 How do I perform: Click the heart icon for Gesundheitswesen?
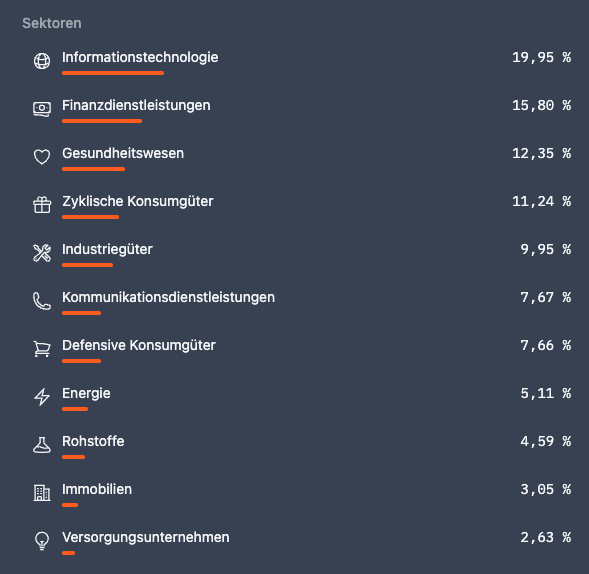pos(42,157)
